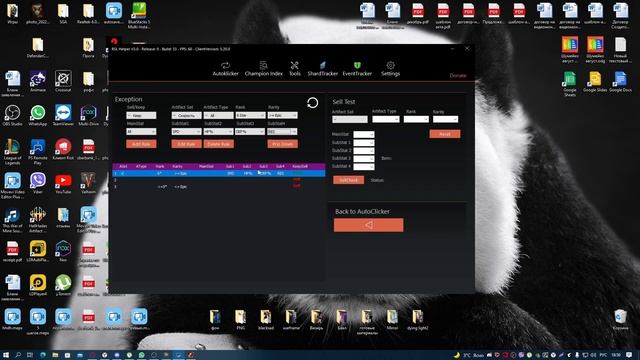Viewport: 640px width, 360px height.
Task: Click the Google Docs desktop icon
Action: (x=620, y=81)
